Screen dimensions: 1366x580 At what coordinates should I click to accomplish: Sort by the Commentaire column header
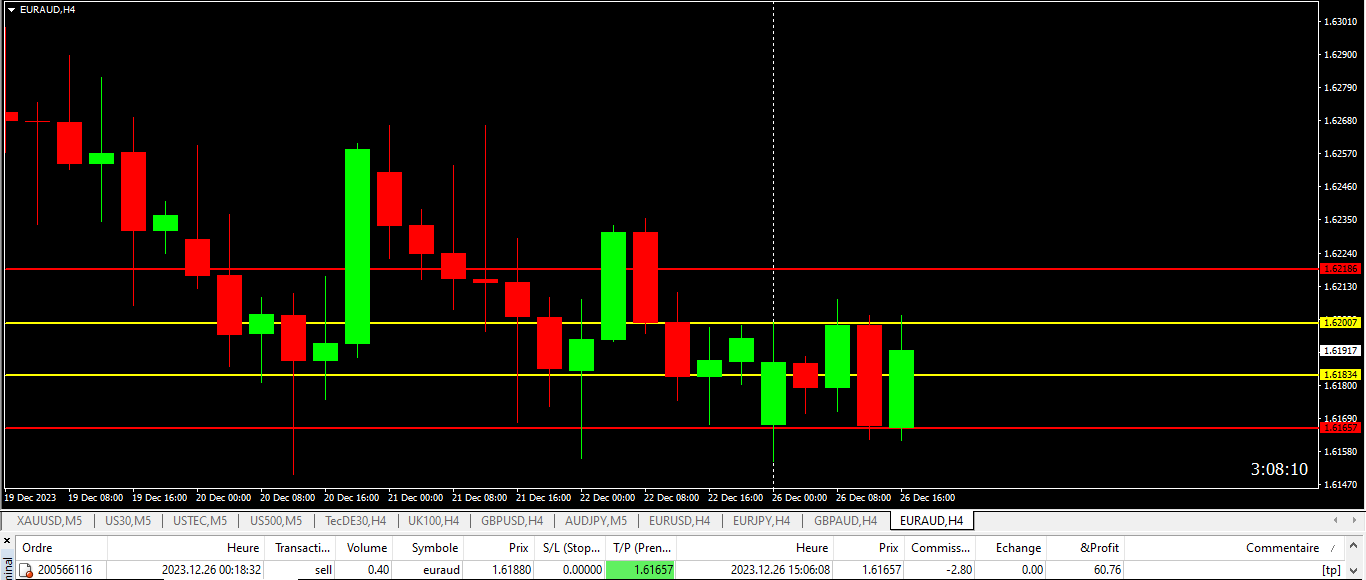tap(1282, 548)
